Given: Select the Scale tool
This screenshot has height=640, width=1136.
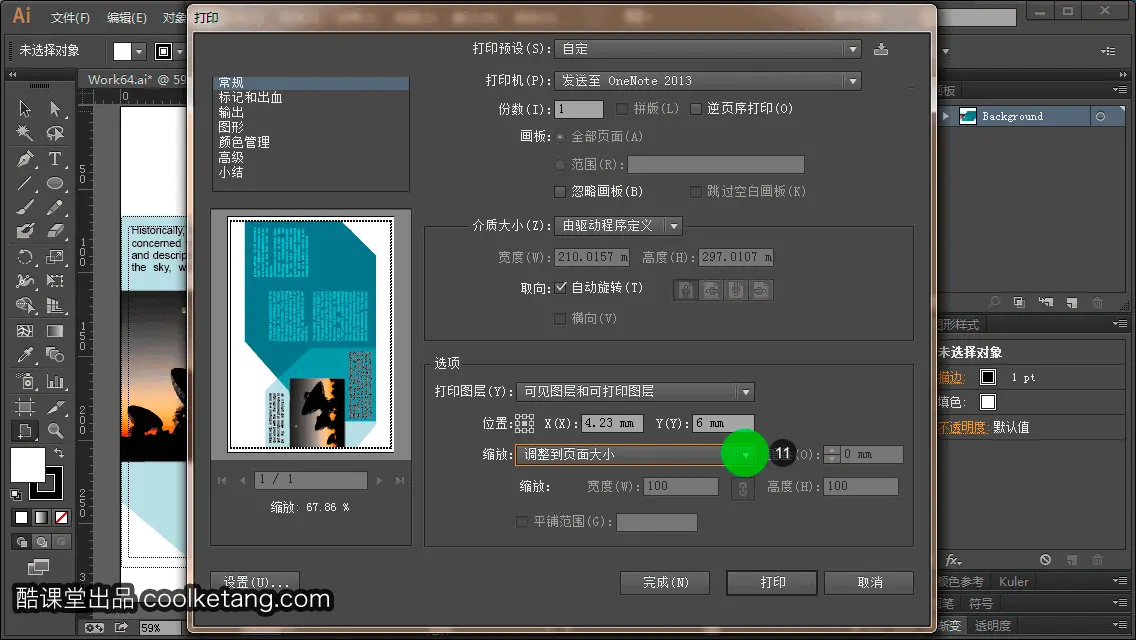Looking at the screenshot, I should tap(55, 257).
